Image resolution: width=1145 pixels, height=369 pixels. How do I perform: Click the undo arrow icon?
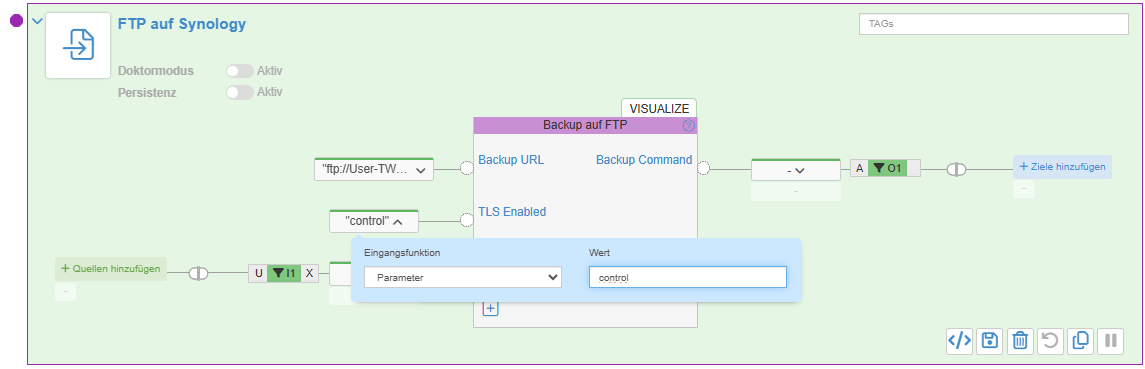click(1050, 341)
